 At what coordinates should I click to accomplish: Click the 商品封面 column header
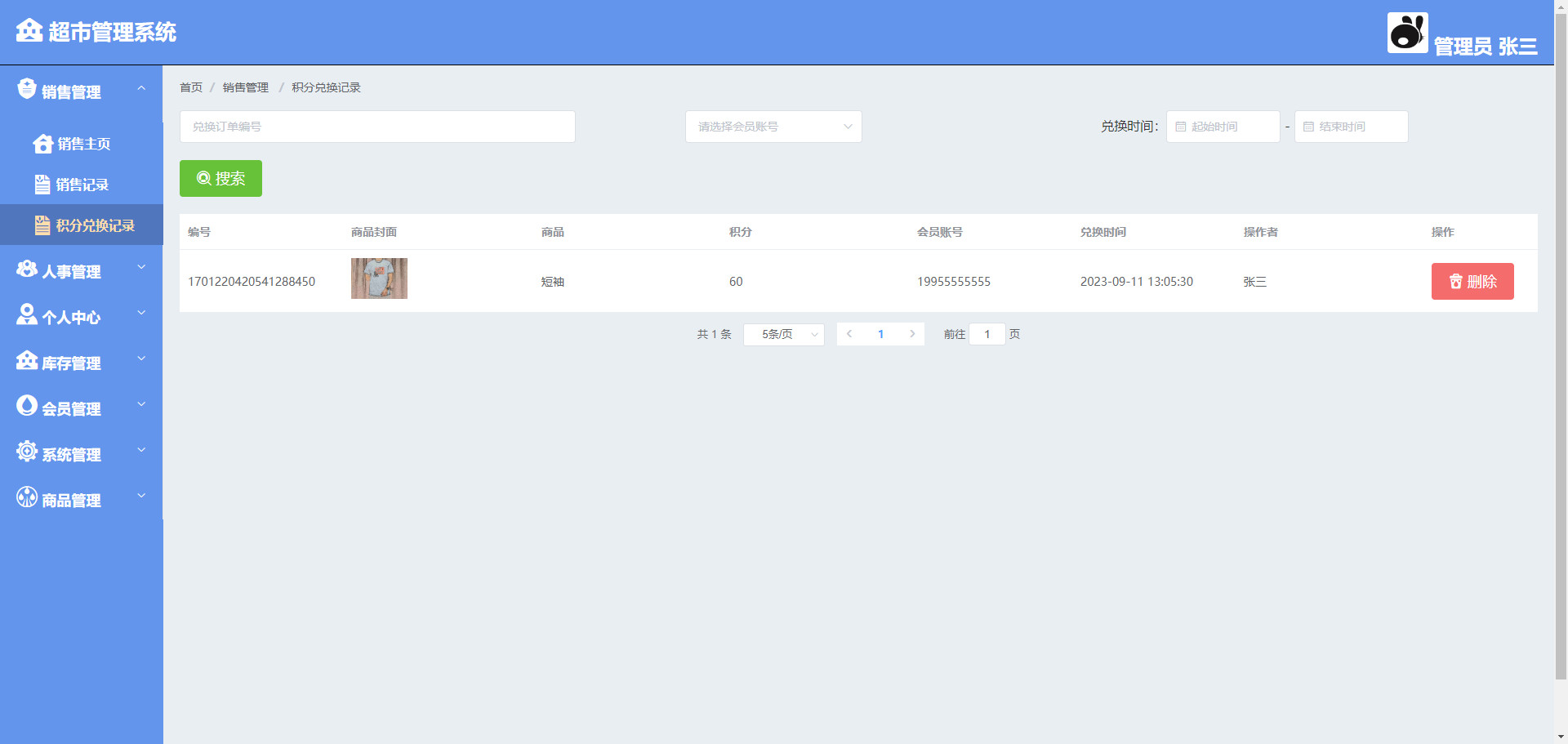pyautogui.click(x=374, y=232)
